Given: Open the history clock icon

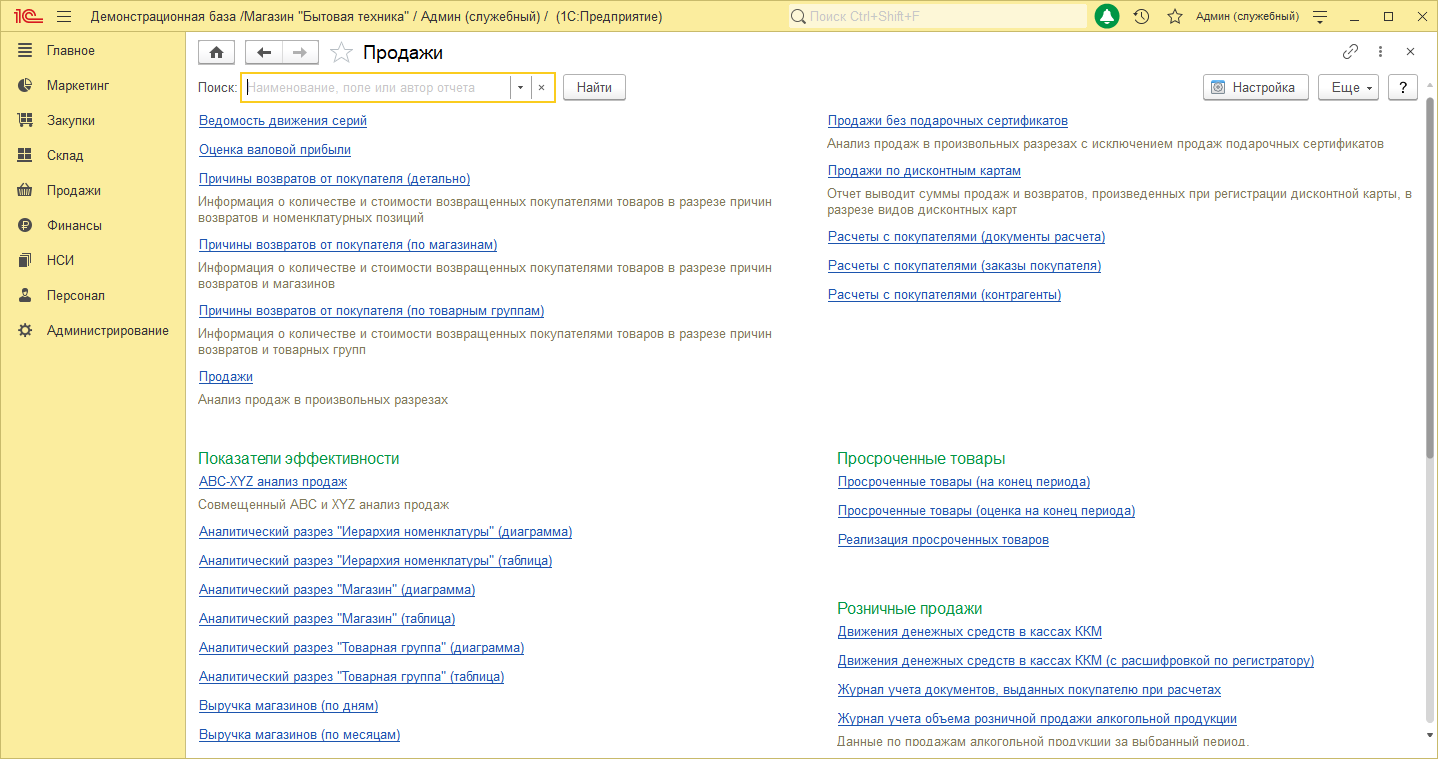Looking at the screenshot, I should [x=1142, y=16].
